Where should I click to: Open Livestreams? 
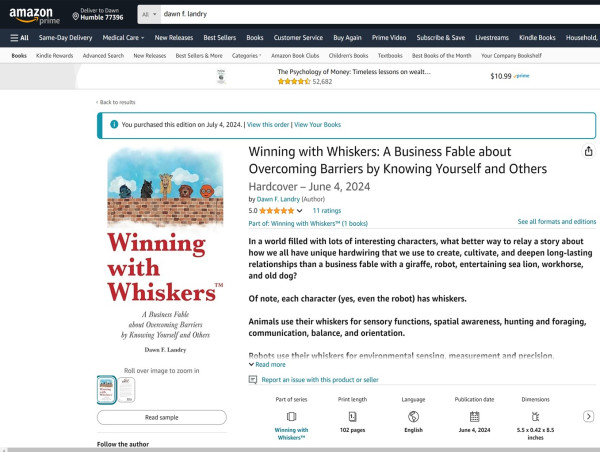pyautogui.click(x=492, y=38)
